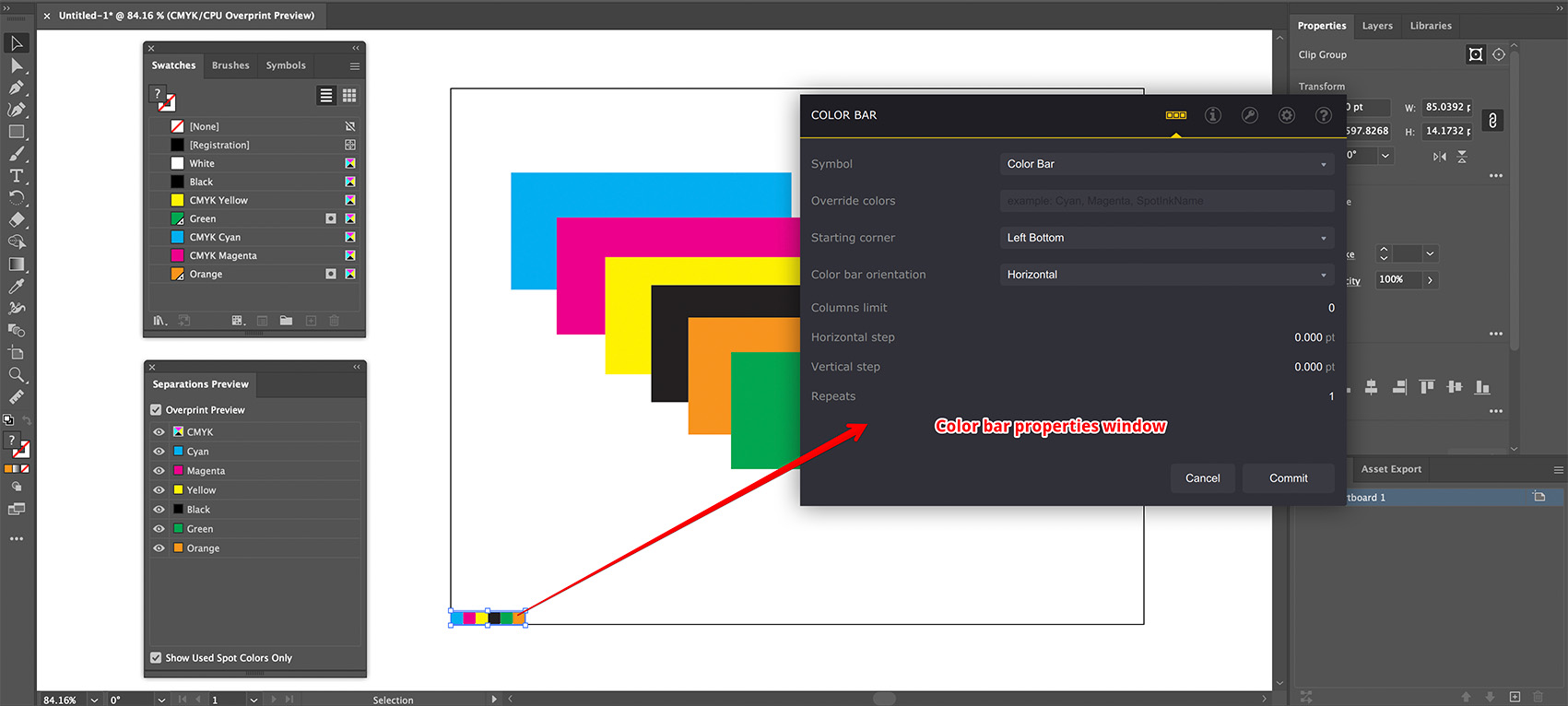Click Flip Vertical icon in Transform

point(1462,157)
